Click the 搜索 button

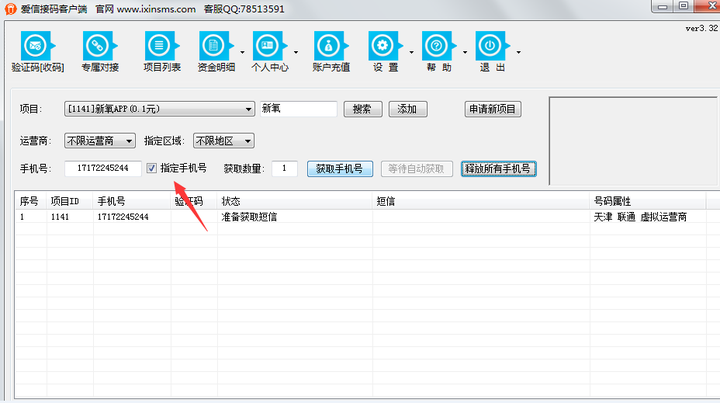[x=363, y=109]
